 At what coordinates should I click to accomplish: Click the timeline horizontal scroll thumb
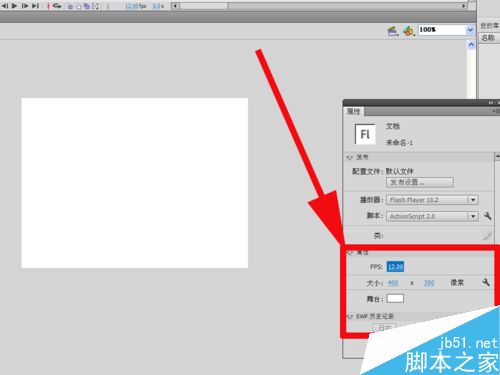point(204,6)
